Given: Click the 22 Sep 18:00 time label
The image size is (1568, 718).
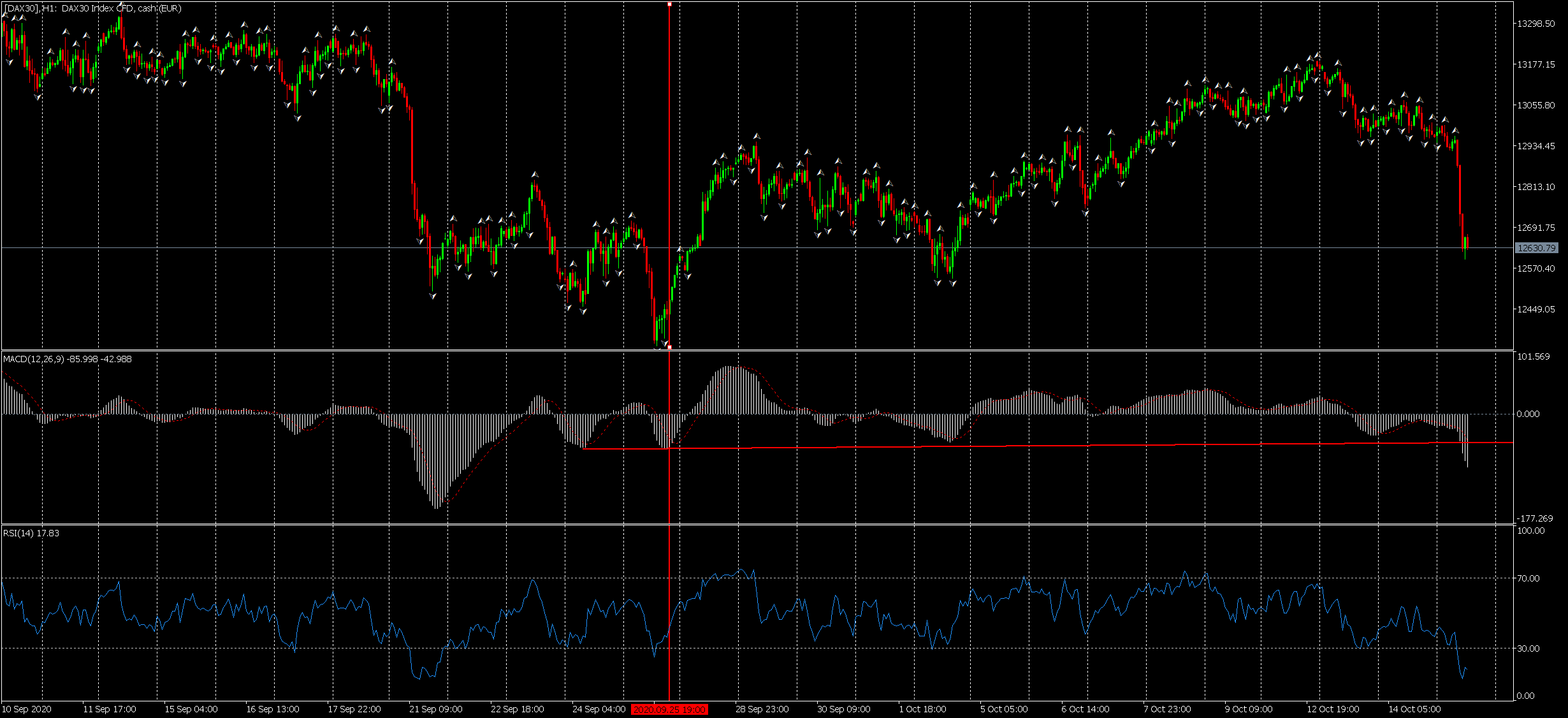Looking at the screenshot, I should (x=518, y=709).
